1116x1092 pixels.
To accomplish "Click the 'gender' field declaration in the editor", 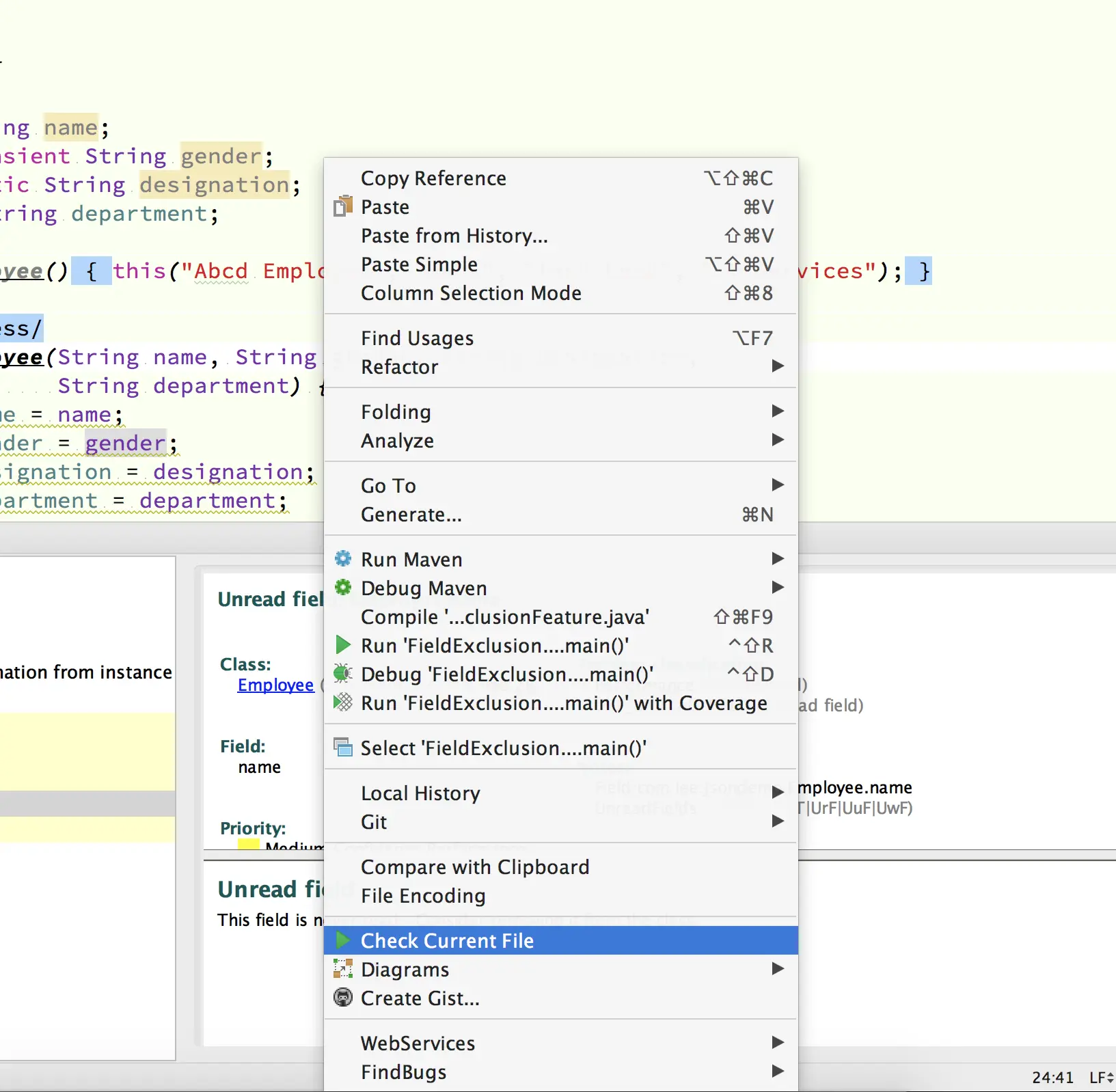I will click(221, 156).
